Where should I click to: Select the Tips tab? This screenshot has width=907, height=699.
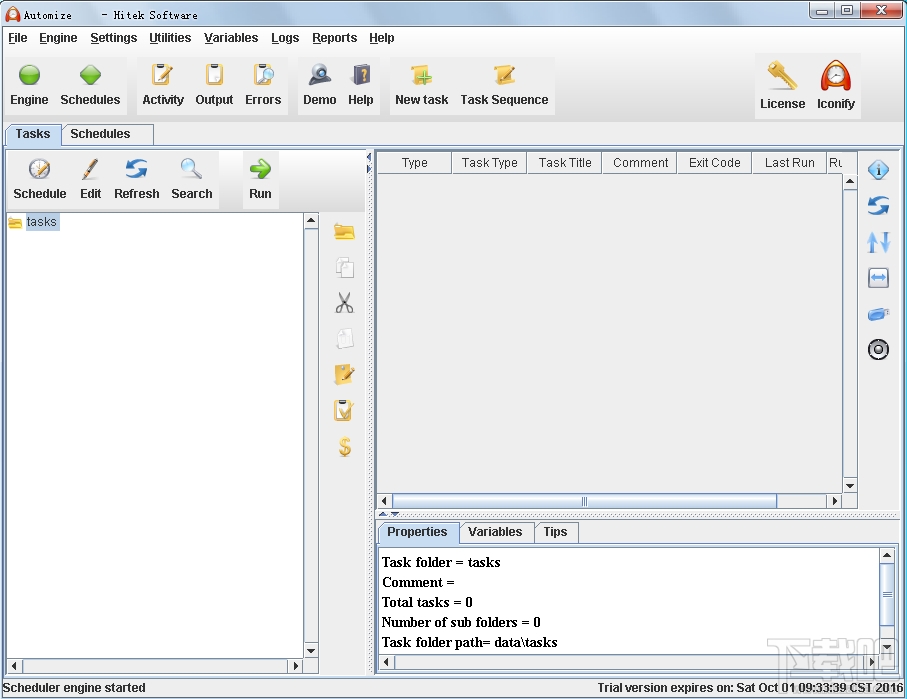coord(555,532)
